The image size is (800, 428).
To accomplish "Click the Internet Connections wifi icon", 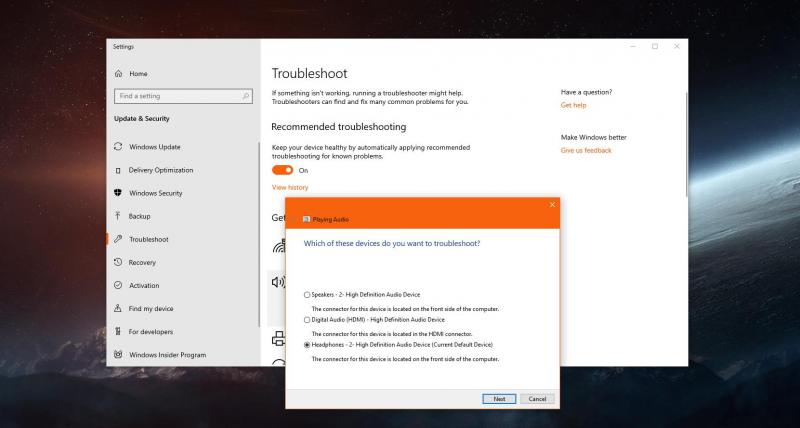I will pyautogui.click(x=279, y=246).
